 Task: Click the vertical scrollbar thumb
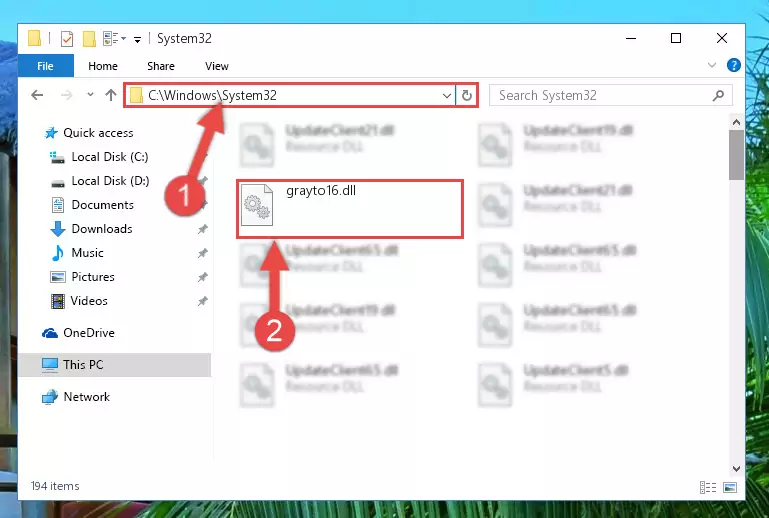[x=736, y=155]
